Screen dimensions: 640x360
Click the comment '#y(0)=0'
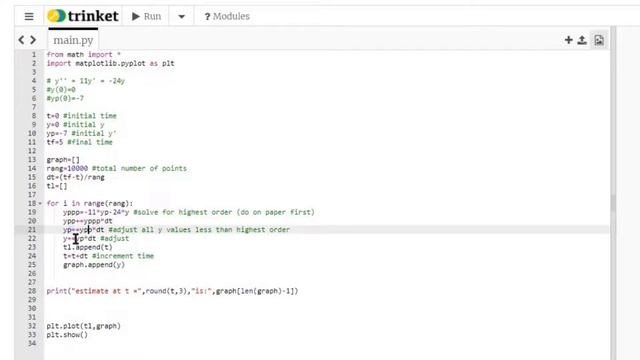point(61,89)
